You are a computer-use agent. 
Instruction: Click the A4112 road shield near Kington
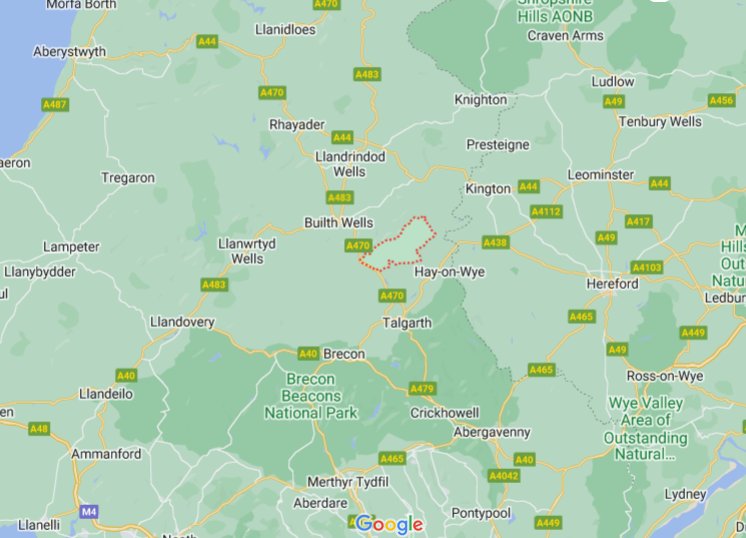[x=546, y=211]
